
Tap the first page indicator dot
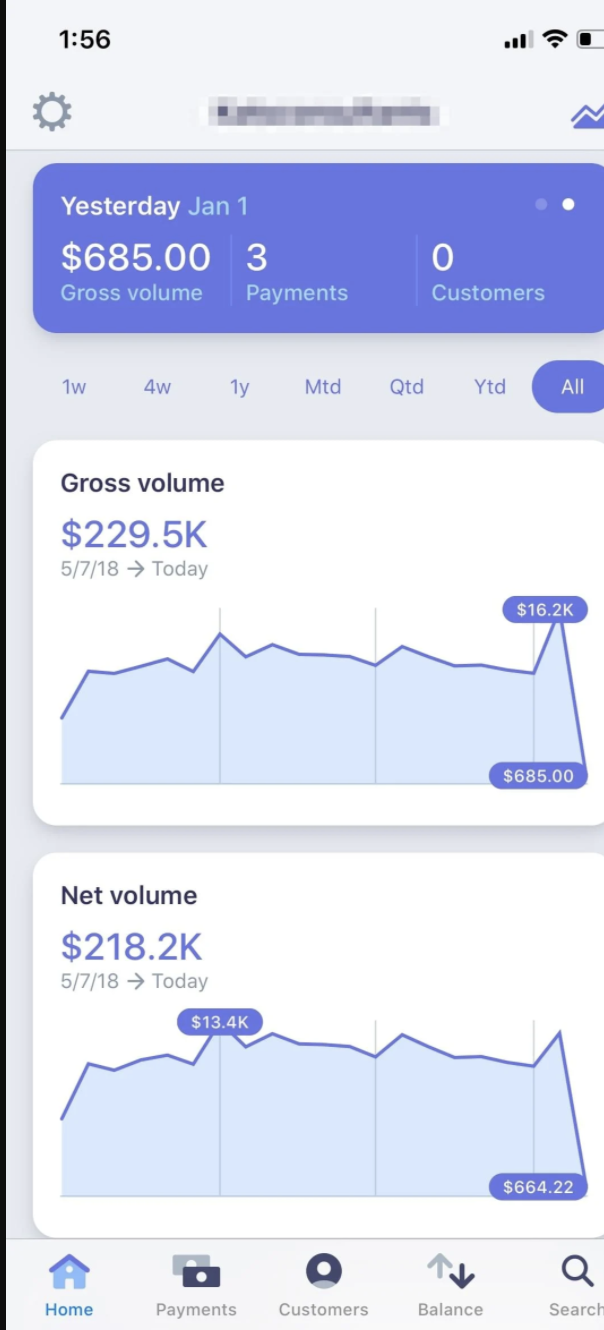pyautogui.click(x=541, y=205)
